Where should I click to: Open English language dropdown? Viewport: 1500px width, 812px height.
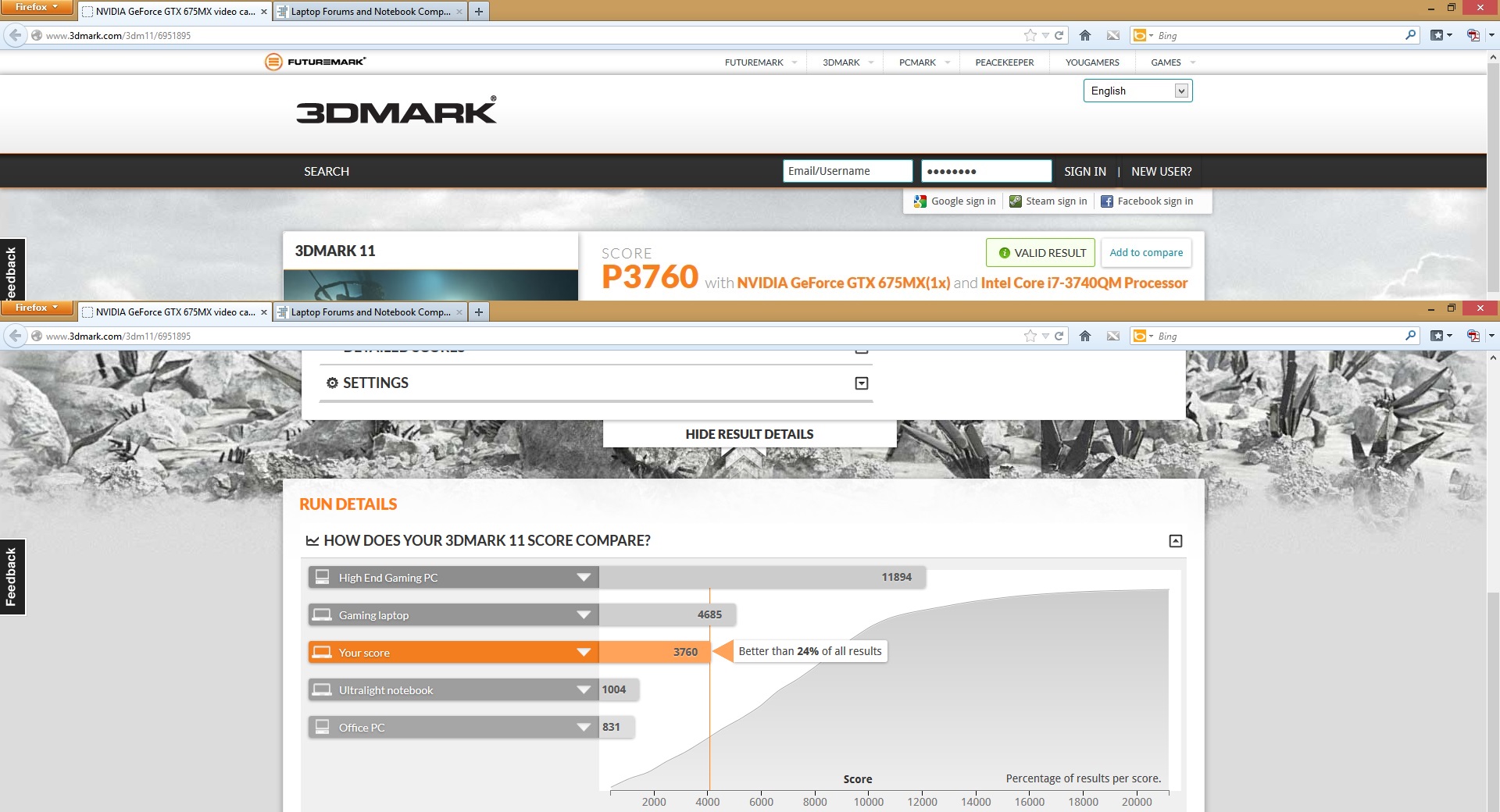tap(1137, 91)
